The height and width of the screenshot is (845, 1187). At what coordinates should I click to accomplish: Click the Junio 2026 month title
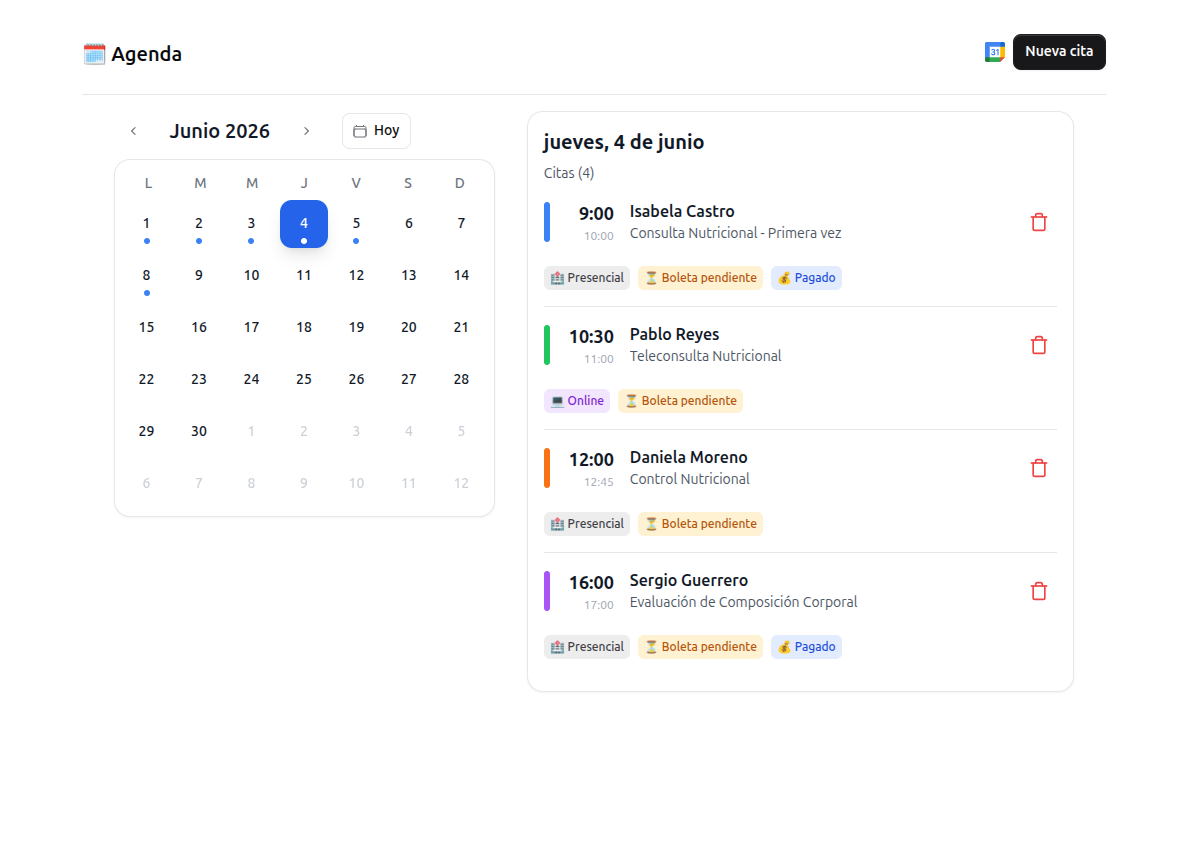pos(220,131)
